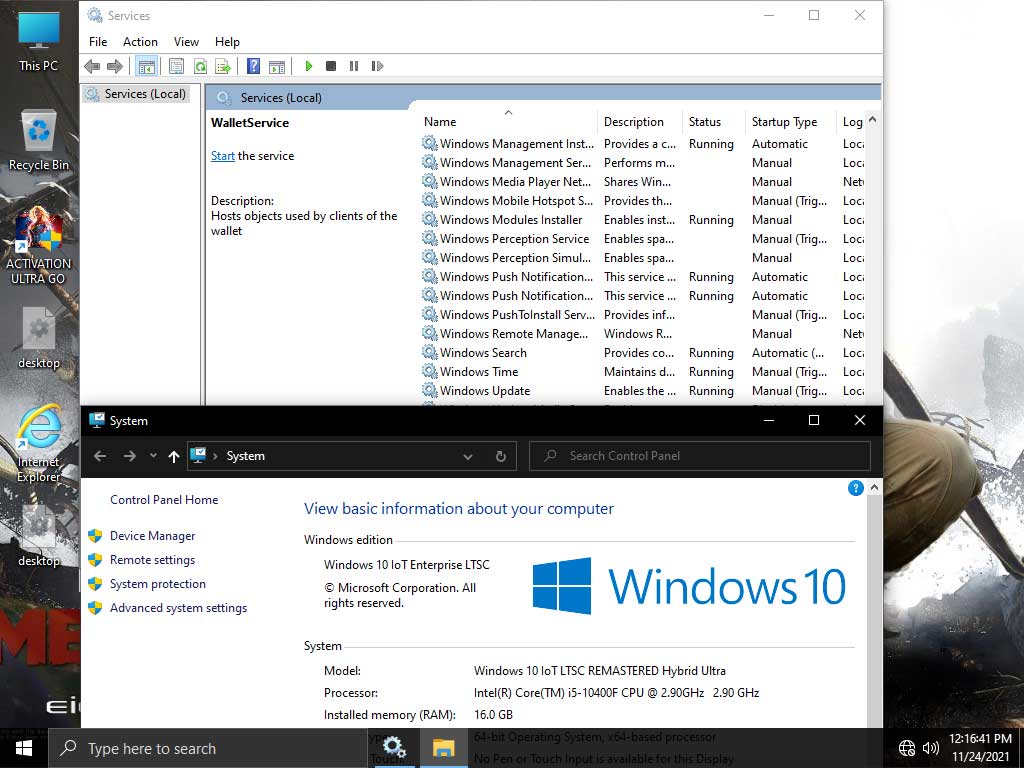Select Windows Perception Service row
The width and height of the screenshot is (1024, 768).
click(643, 238)
